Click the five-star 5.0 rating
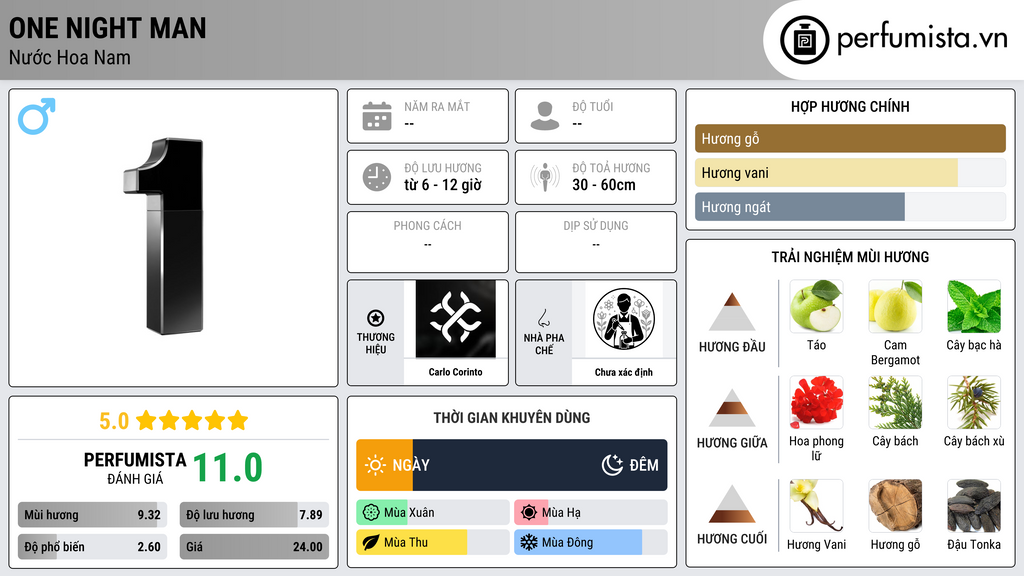Image resolution: width=1024 pixels, height=576 pixels. [x=173, y=421]
